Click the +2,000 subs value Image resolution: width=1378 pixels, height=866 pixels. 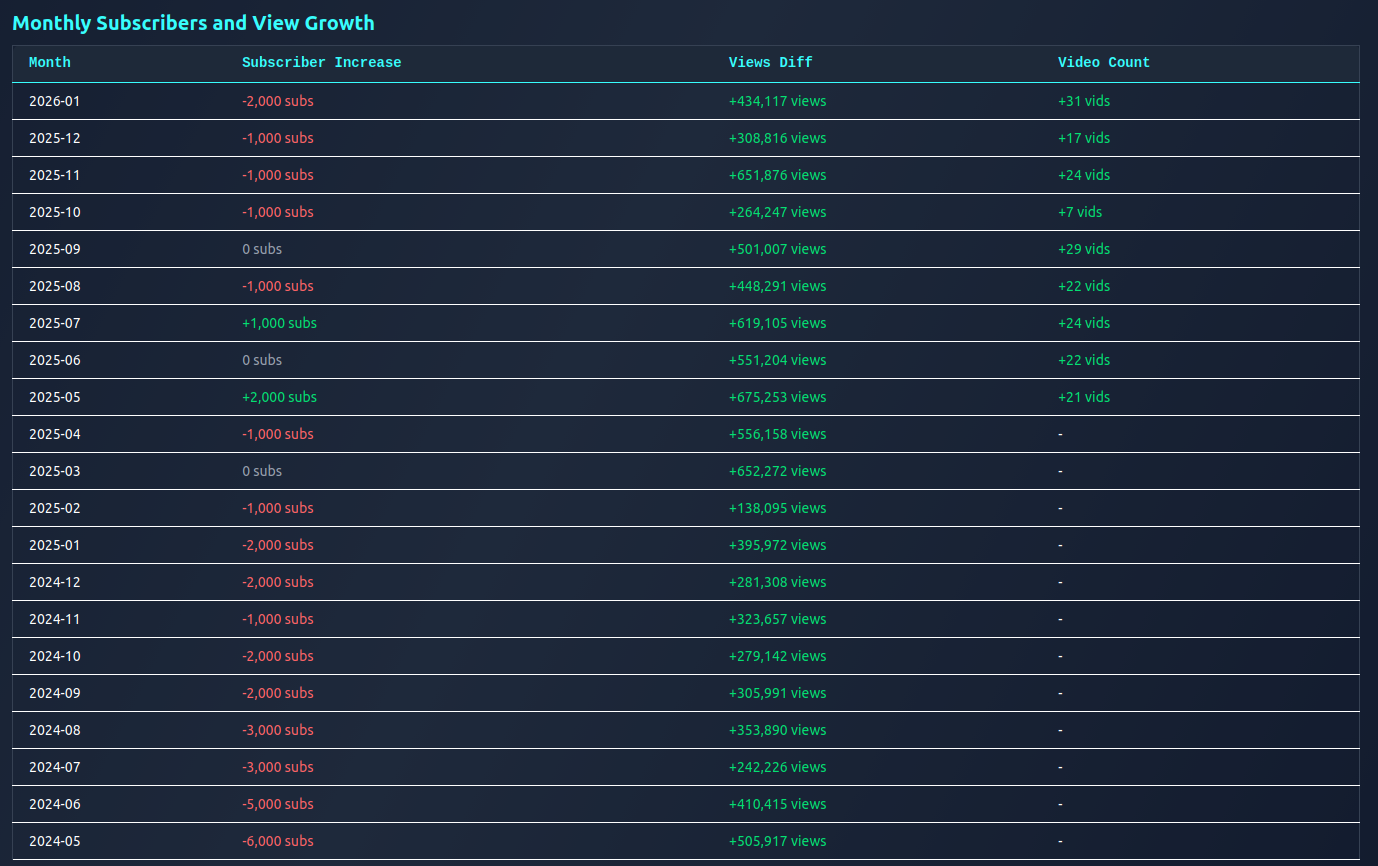279,397
